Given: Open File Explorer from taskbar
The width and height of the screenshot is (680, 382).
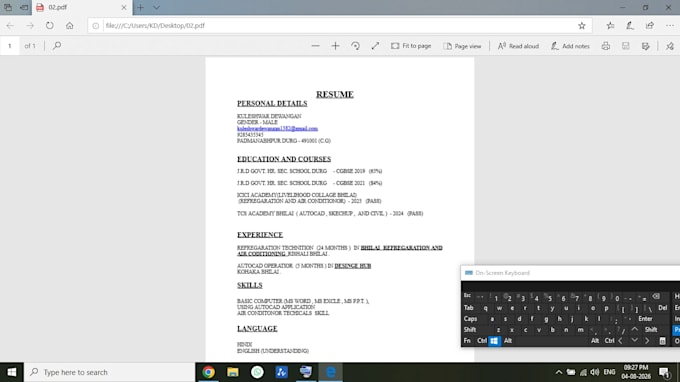Looking at the screenshot, I should click(233, 372).
